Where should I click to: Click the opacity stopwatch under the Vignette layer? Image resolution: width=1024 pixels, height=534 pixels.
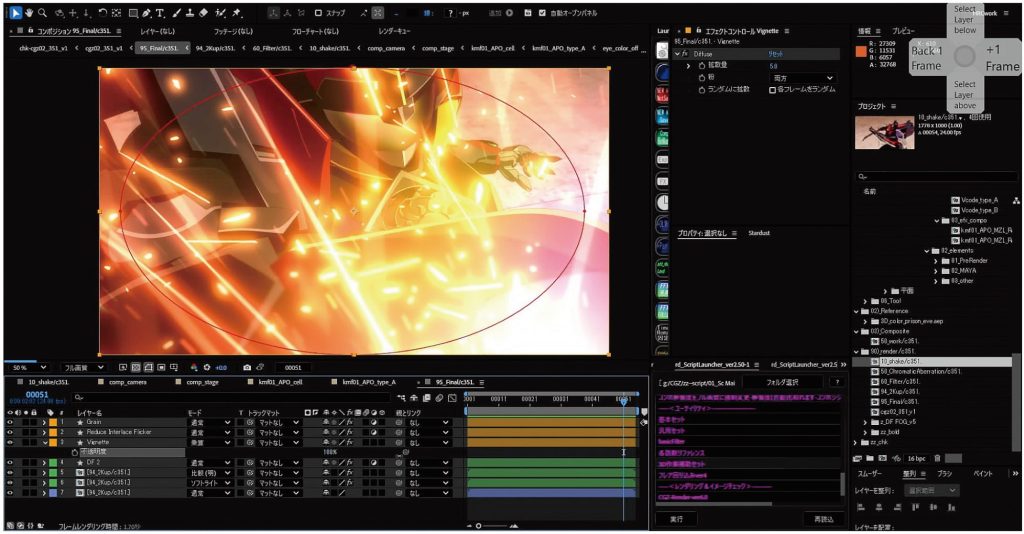[74, 452]
